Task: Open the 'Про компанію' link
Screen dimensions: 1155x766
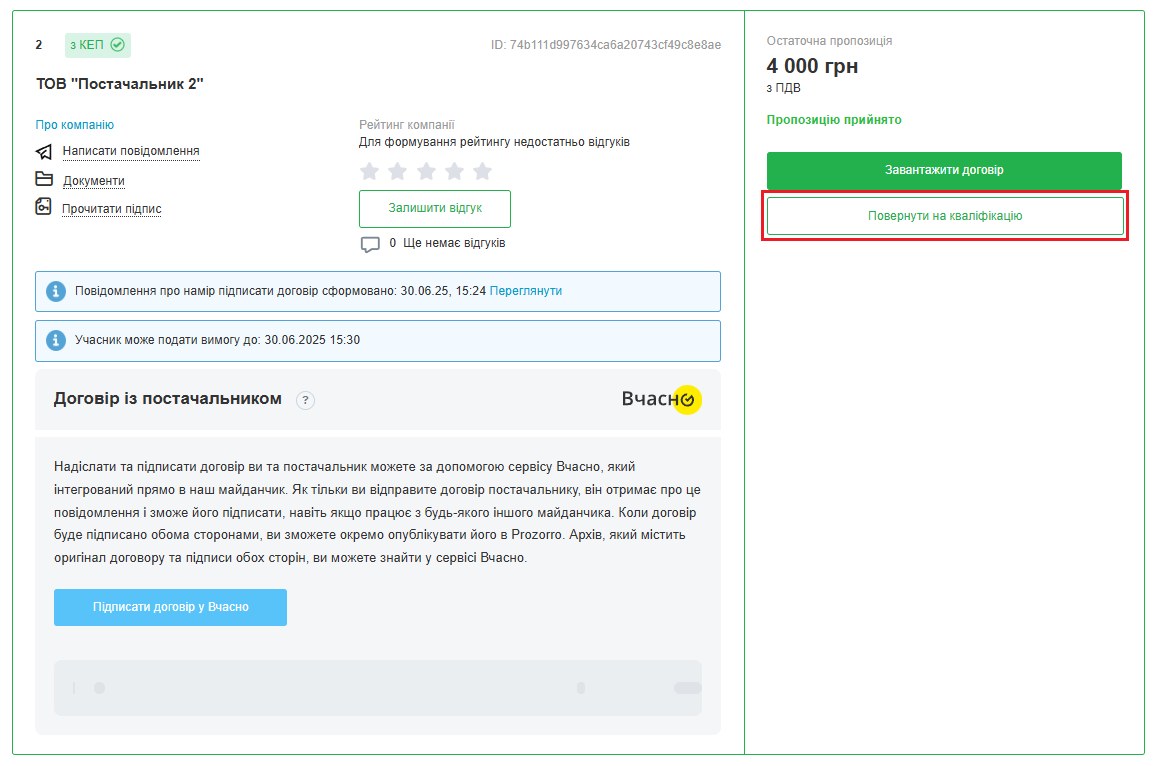Action: point(75,125)
